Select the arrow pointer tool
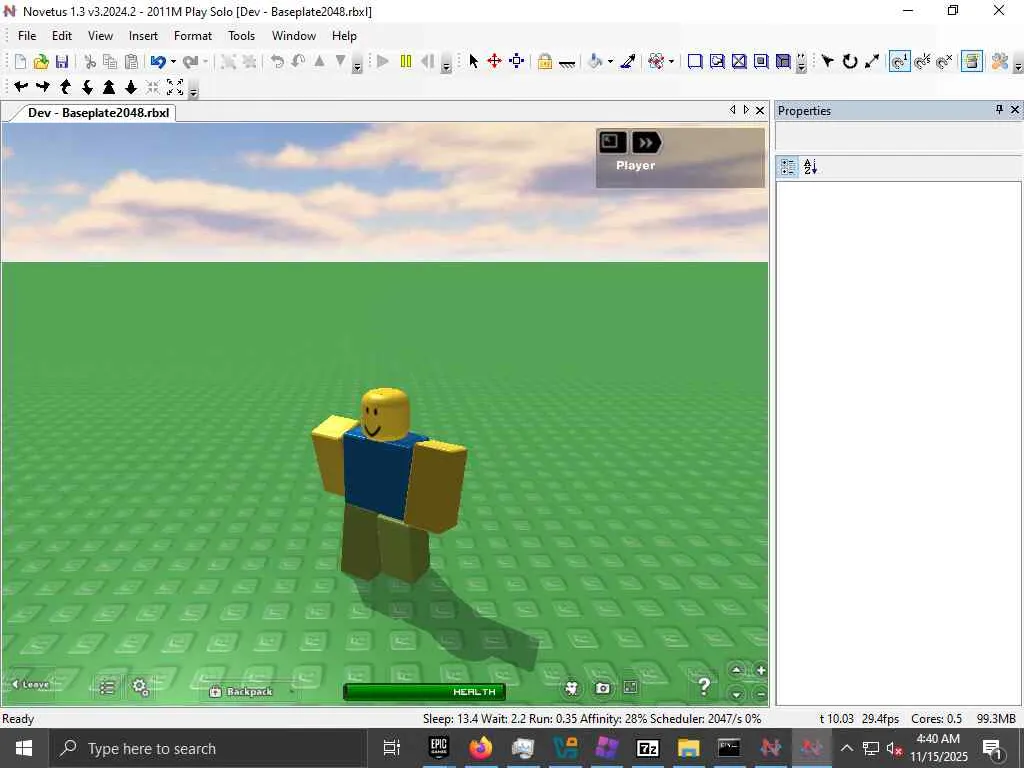The height and width of the screenshot is (768, 1024). pyautogui.click(x=473, y=61)
